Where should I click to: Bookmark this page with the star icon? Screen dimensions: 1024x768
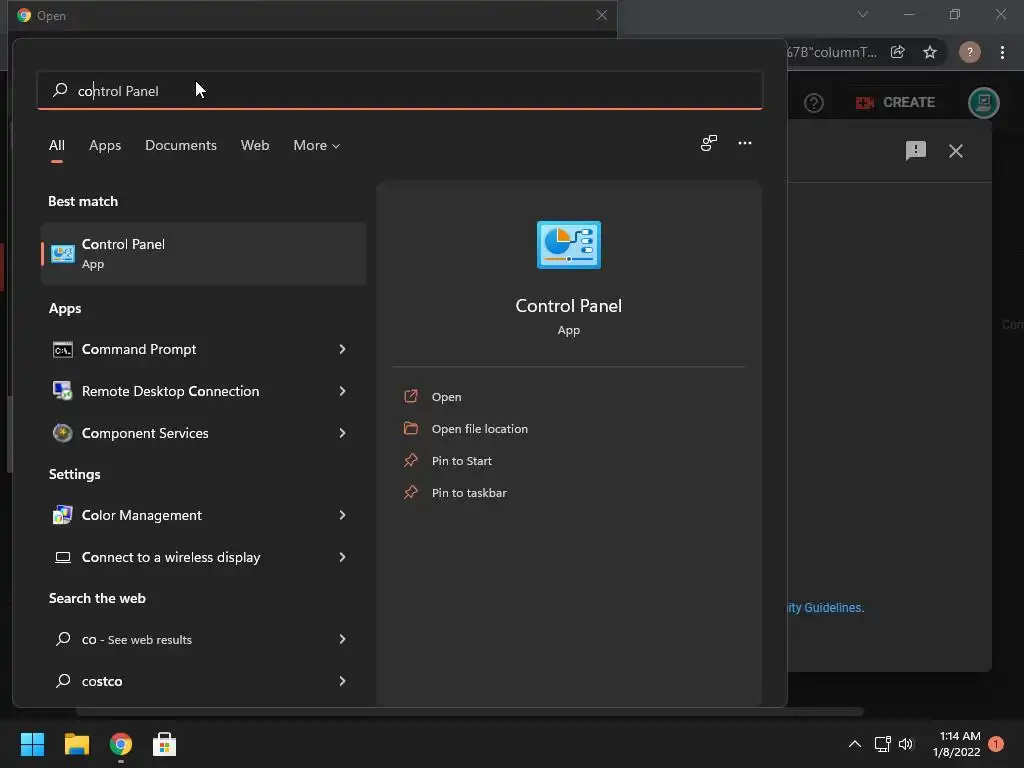pyautogui.click(x=930, y=52)
